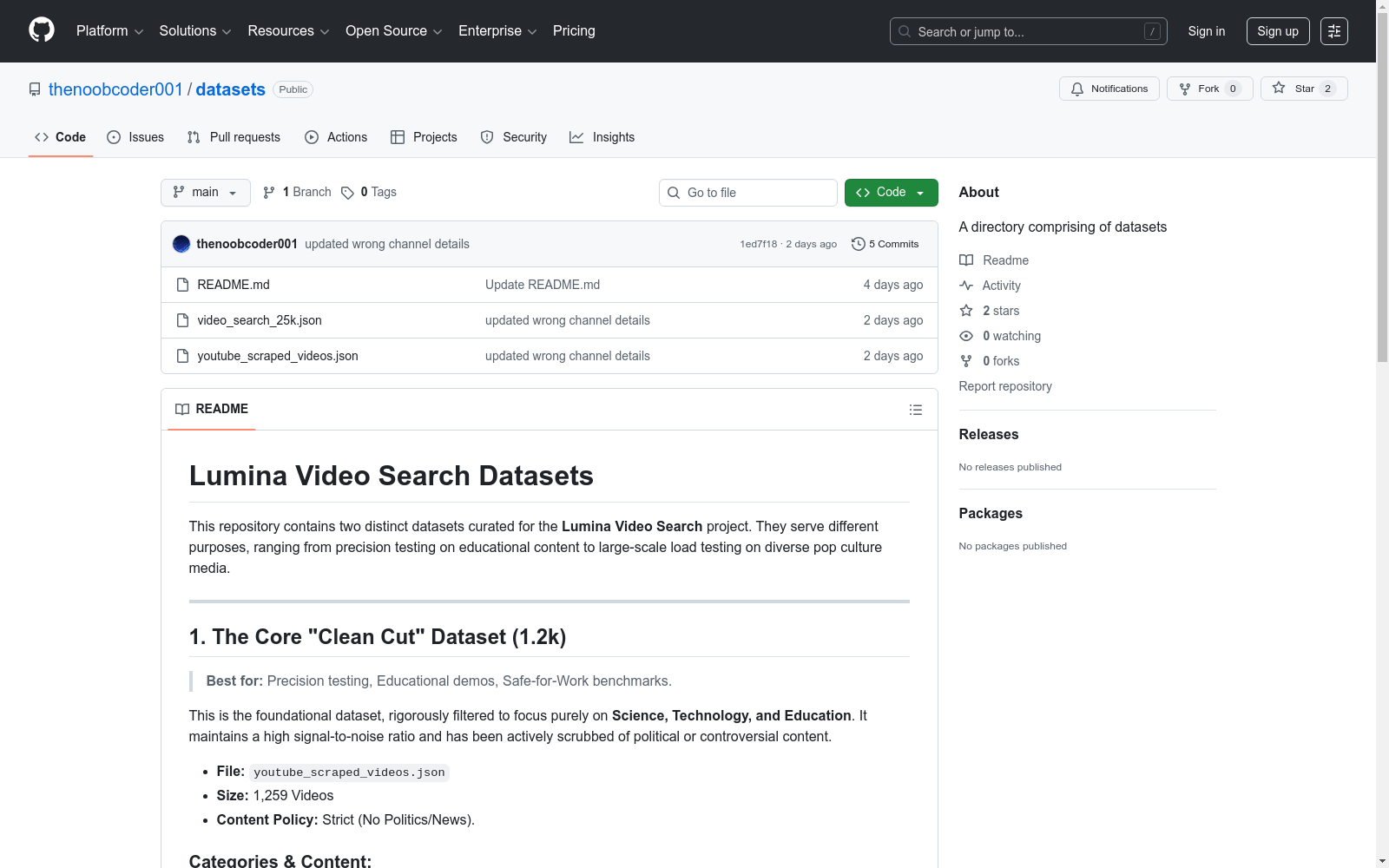This screenshot has height=868, width=1389.
Task: Open 'Update README.md' commit message
Action: point(543,285)
